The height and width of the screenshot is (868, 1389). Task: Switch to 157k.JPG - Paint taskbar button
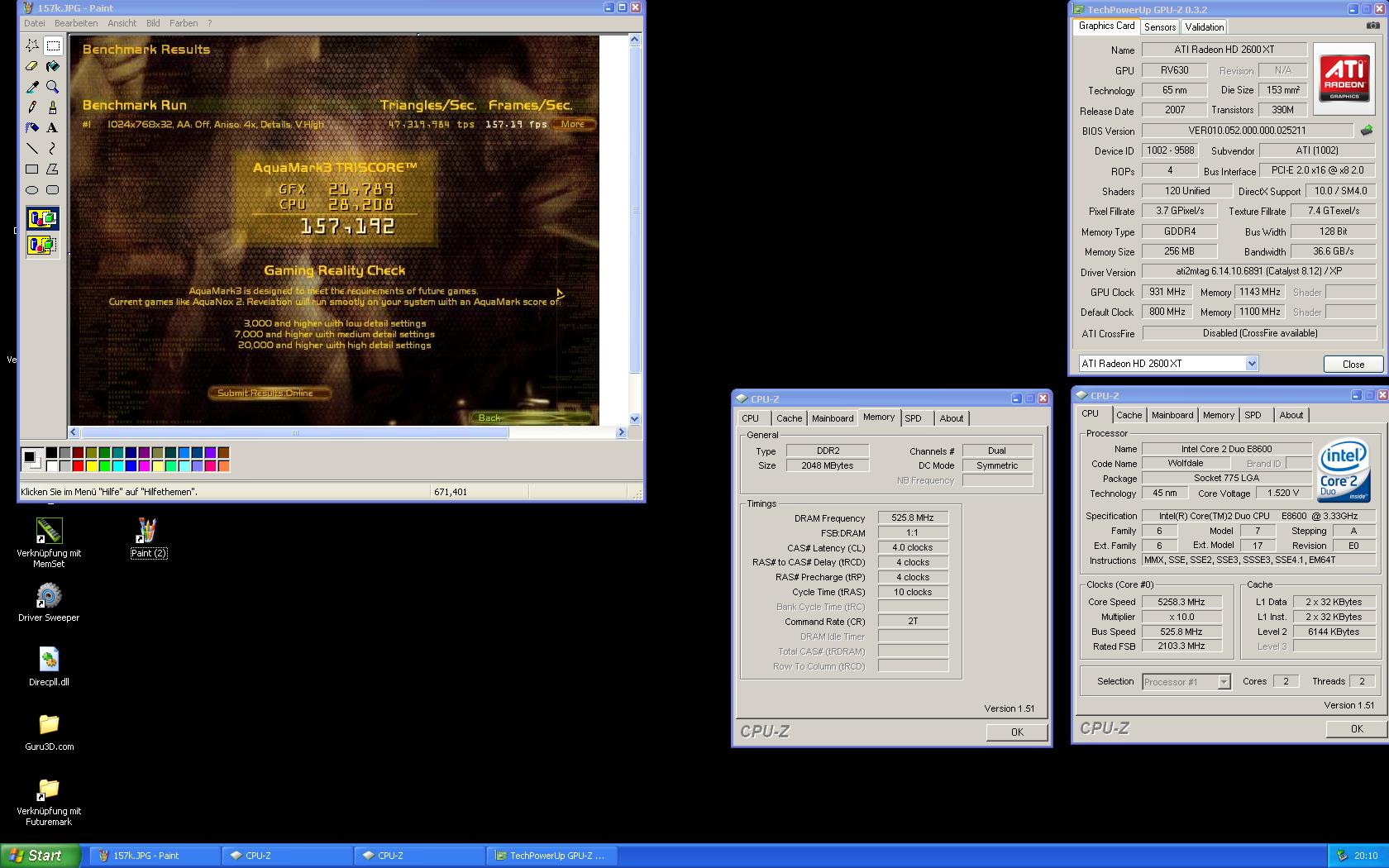click(155, 856)
